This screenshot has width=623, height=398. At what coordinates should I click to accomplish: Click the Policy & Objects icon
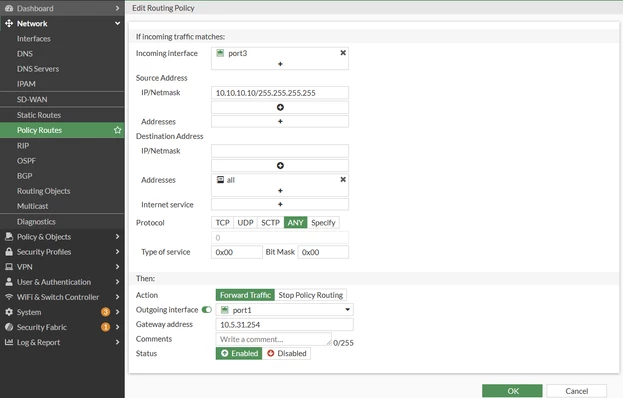pos(9,237)
